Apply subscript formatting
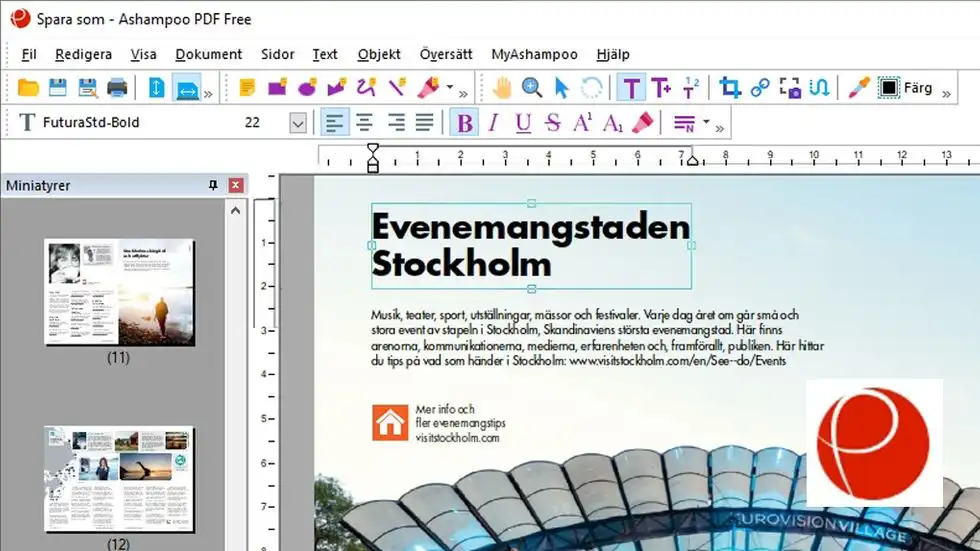Image resolution: width=980 pixels, height=551 pixels. pyautogui.click(x=612, y=122)
